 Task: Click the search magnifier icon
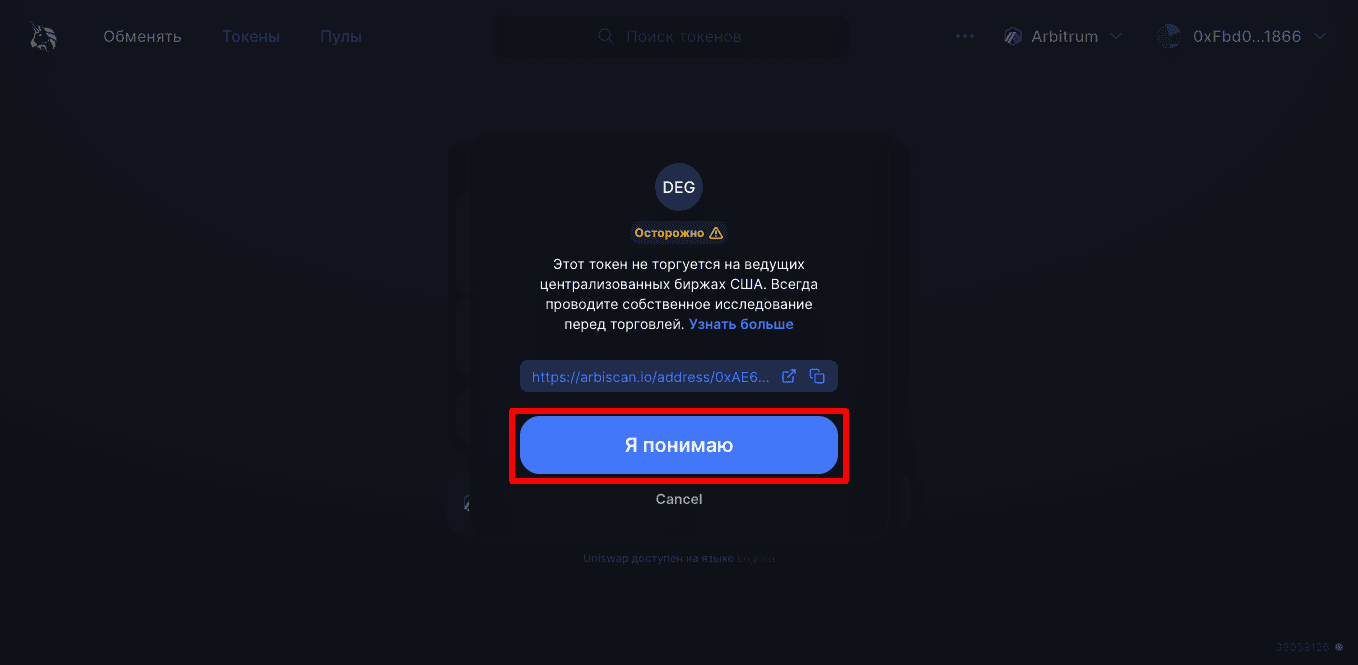click(606, 37)
